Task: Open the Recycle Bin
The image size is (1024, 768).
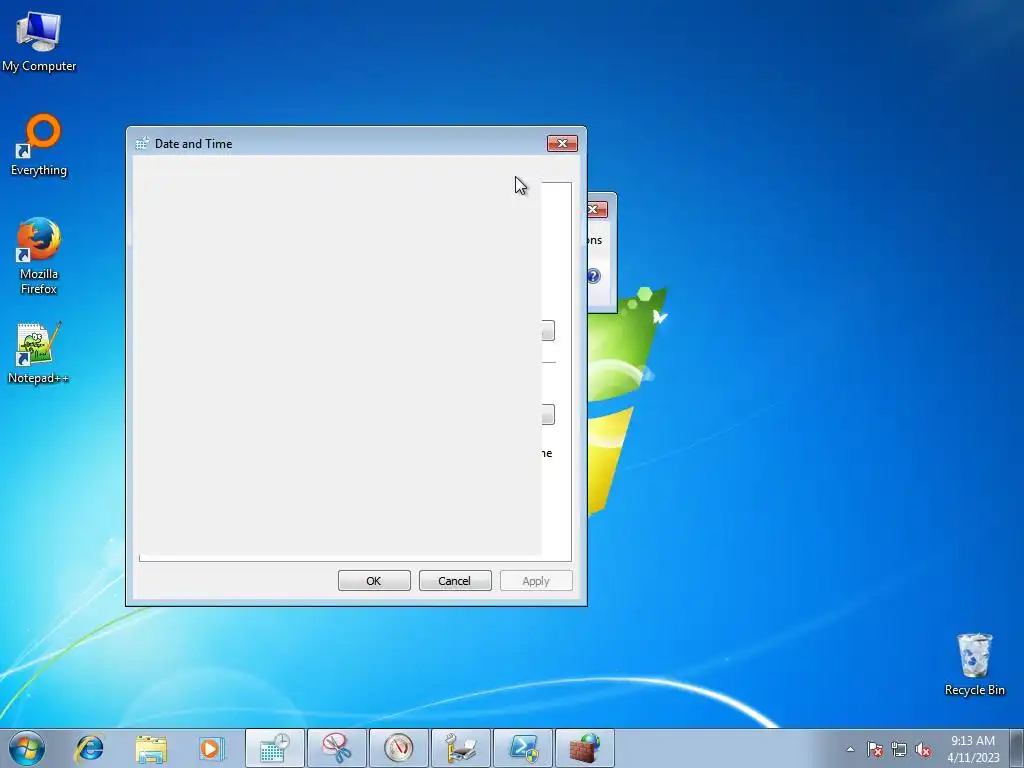Action: click(x=974, y=664)
